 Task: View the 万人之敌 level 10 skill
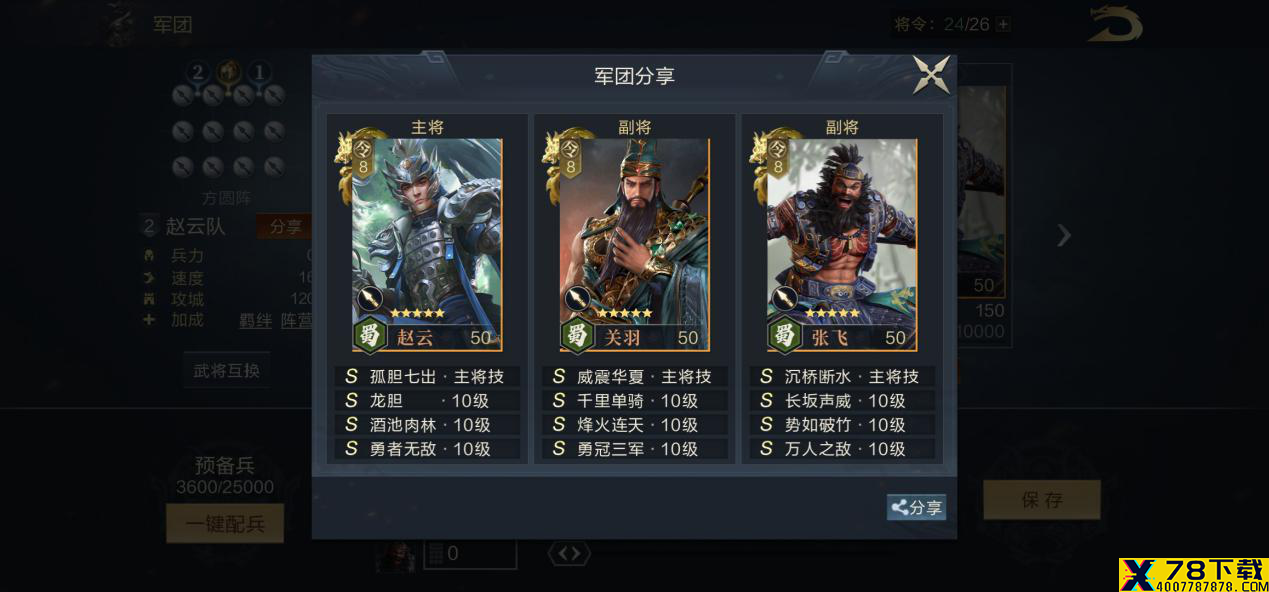[842, 449]
